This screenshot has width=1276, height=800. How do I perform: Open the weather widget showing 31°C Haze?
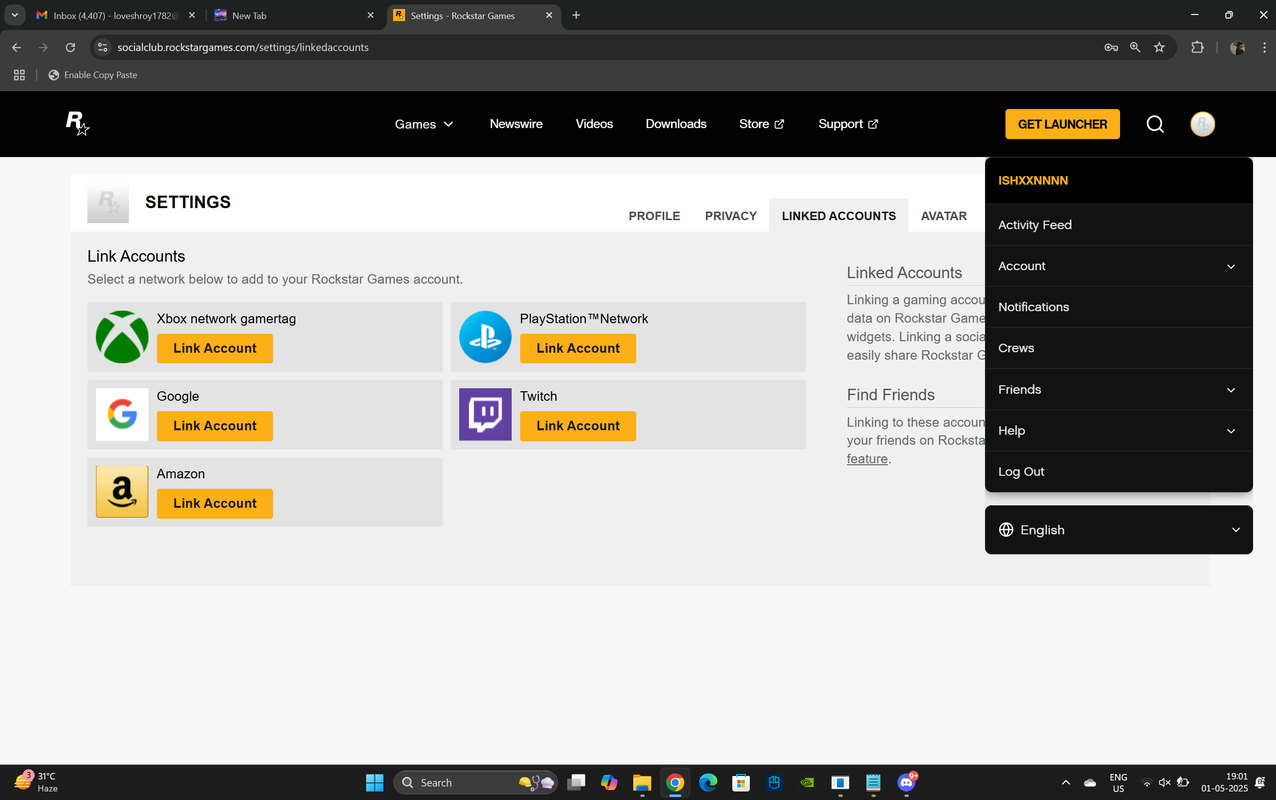[x=36, y=782]
